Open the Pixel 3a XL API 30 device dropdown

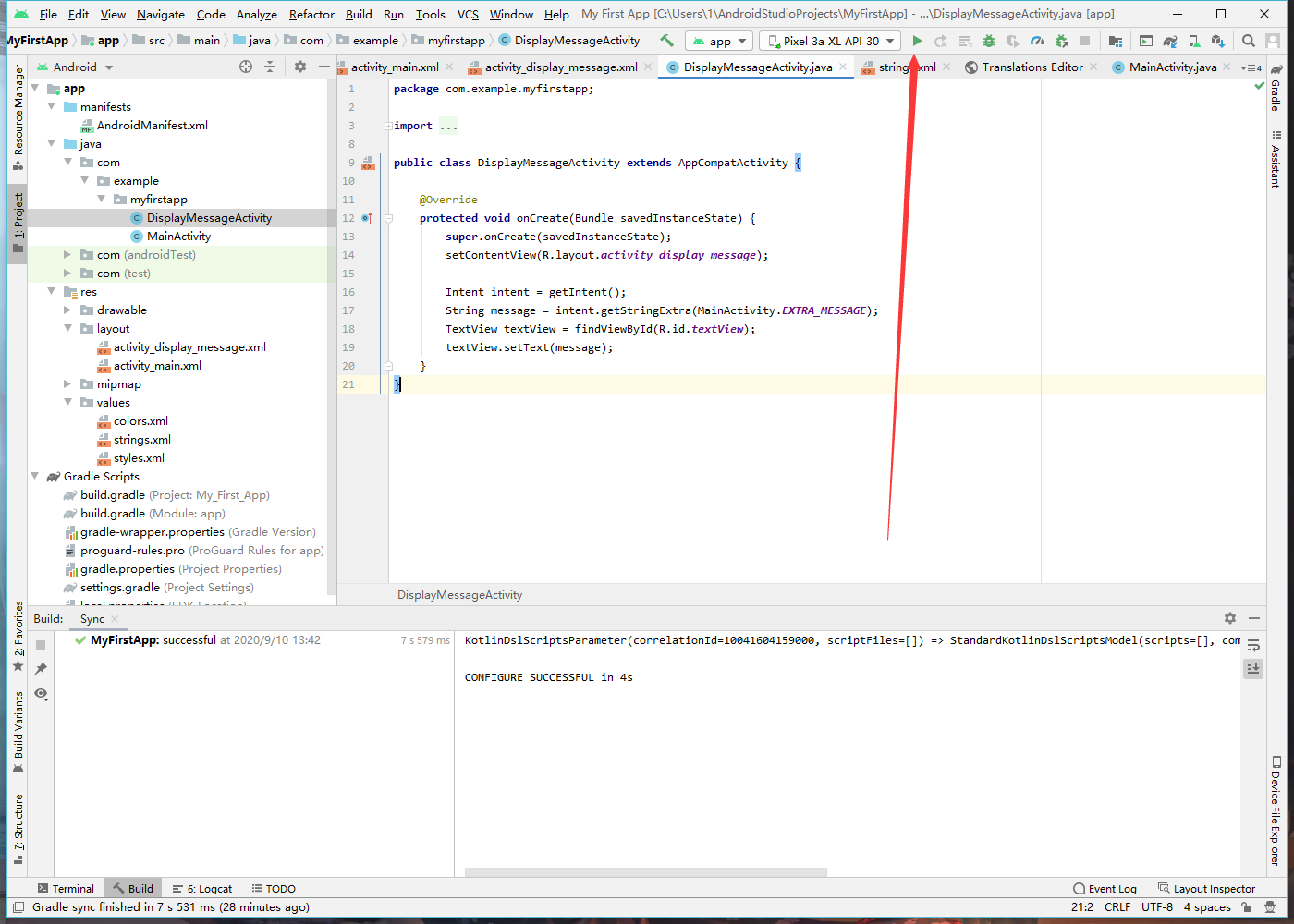click(829, 41)
